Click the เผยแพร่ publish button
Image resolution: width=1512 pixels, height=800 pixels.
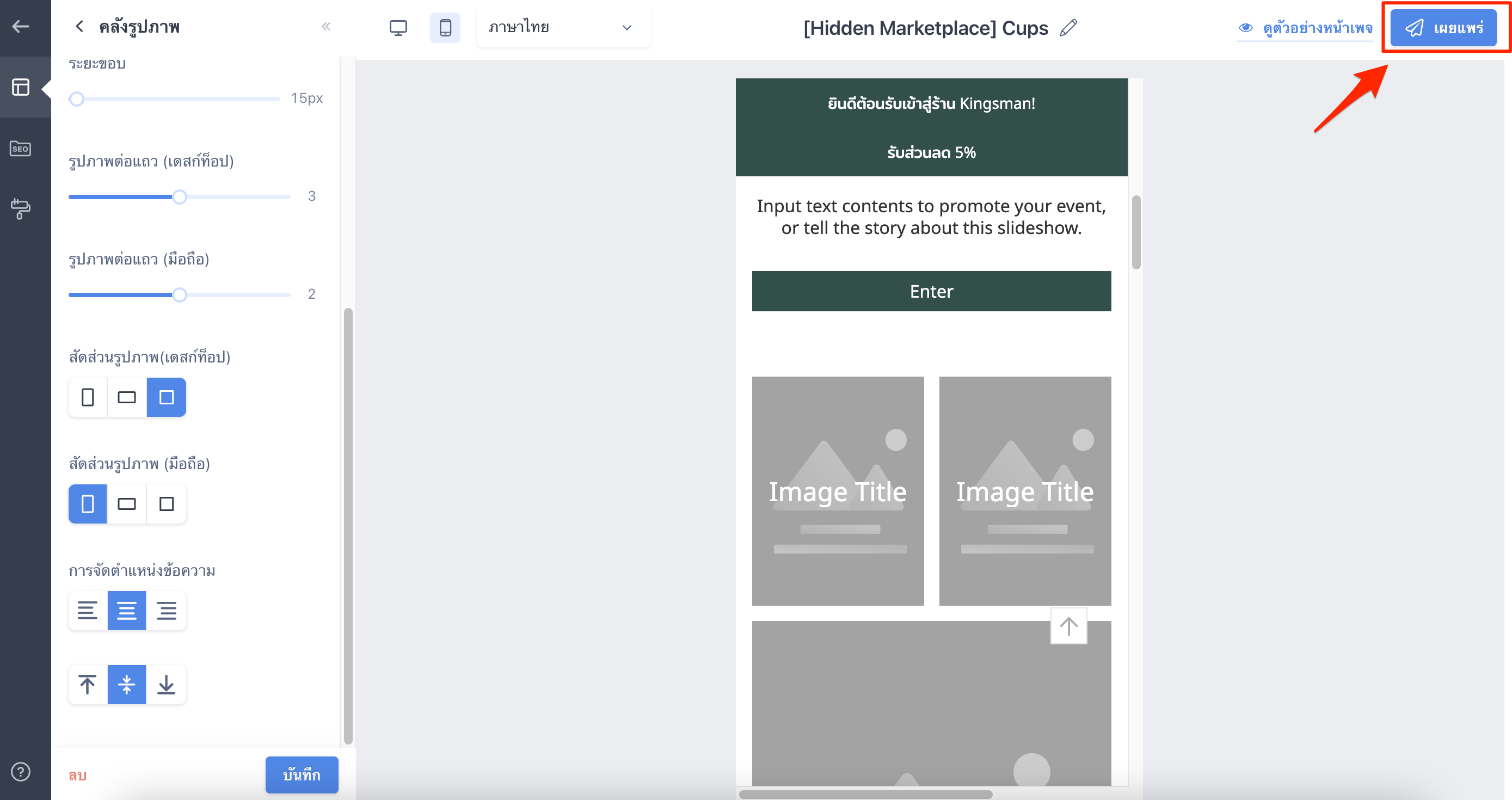1443,28
